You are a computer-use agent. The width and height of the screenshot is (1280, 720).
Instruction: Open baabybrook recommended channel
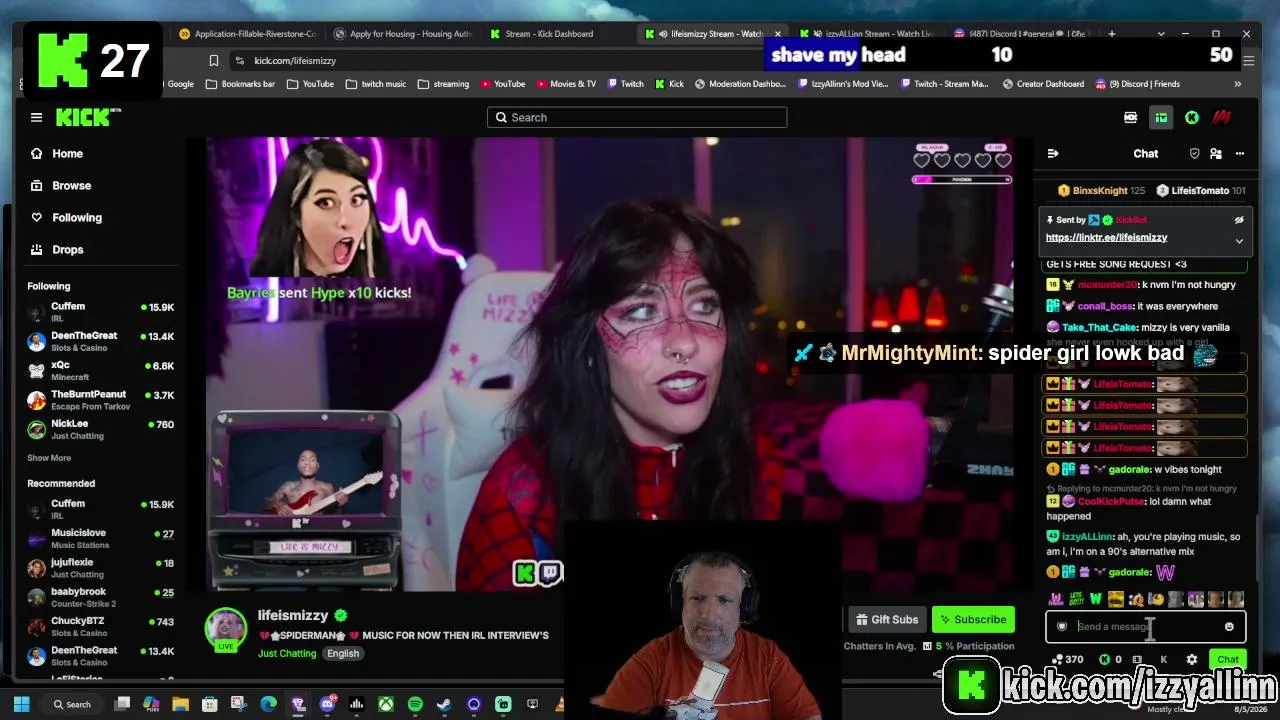pyautogui.click(x=100, y=597)
